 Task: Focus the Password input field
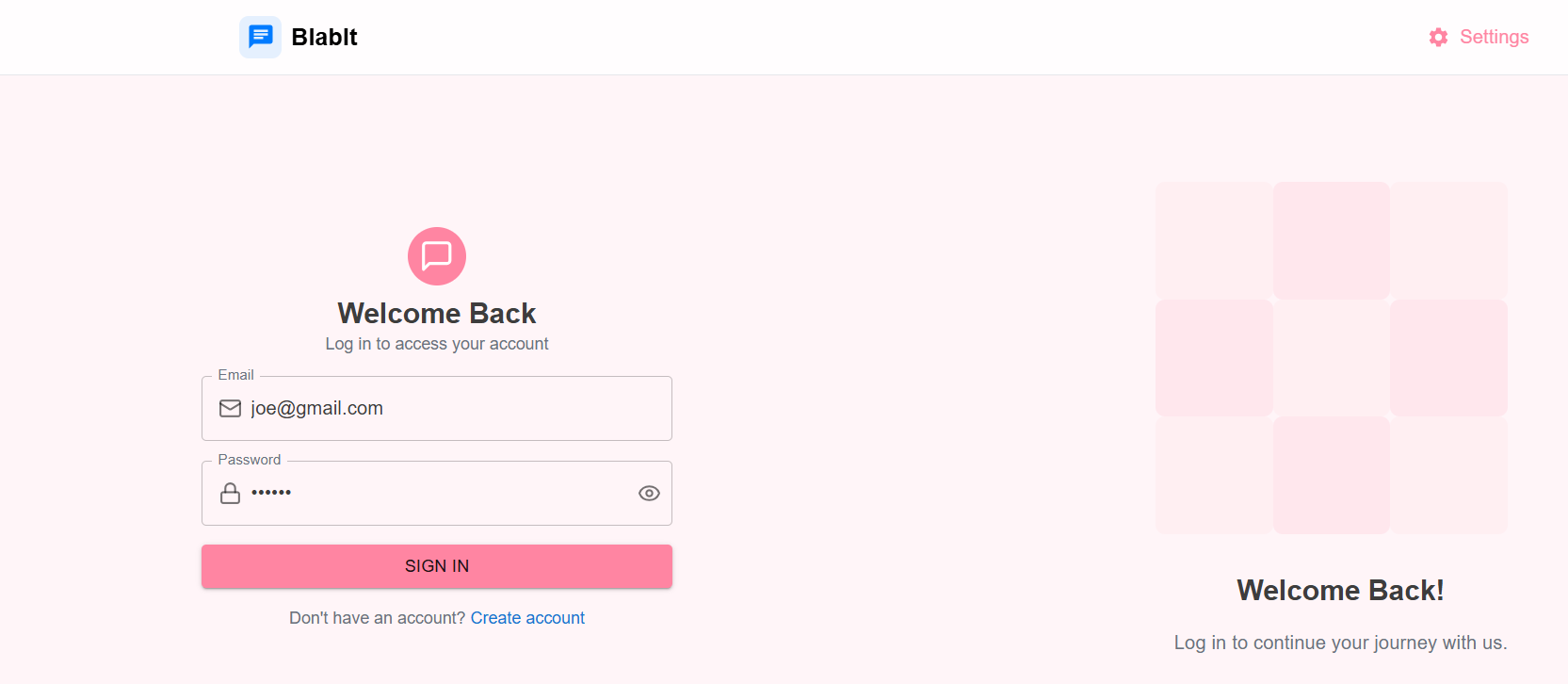point(437,493)
